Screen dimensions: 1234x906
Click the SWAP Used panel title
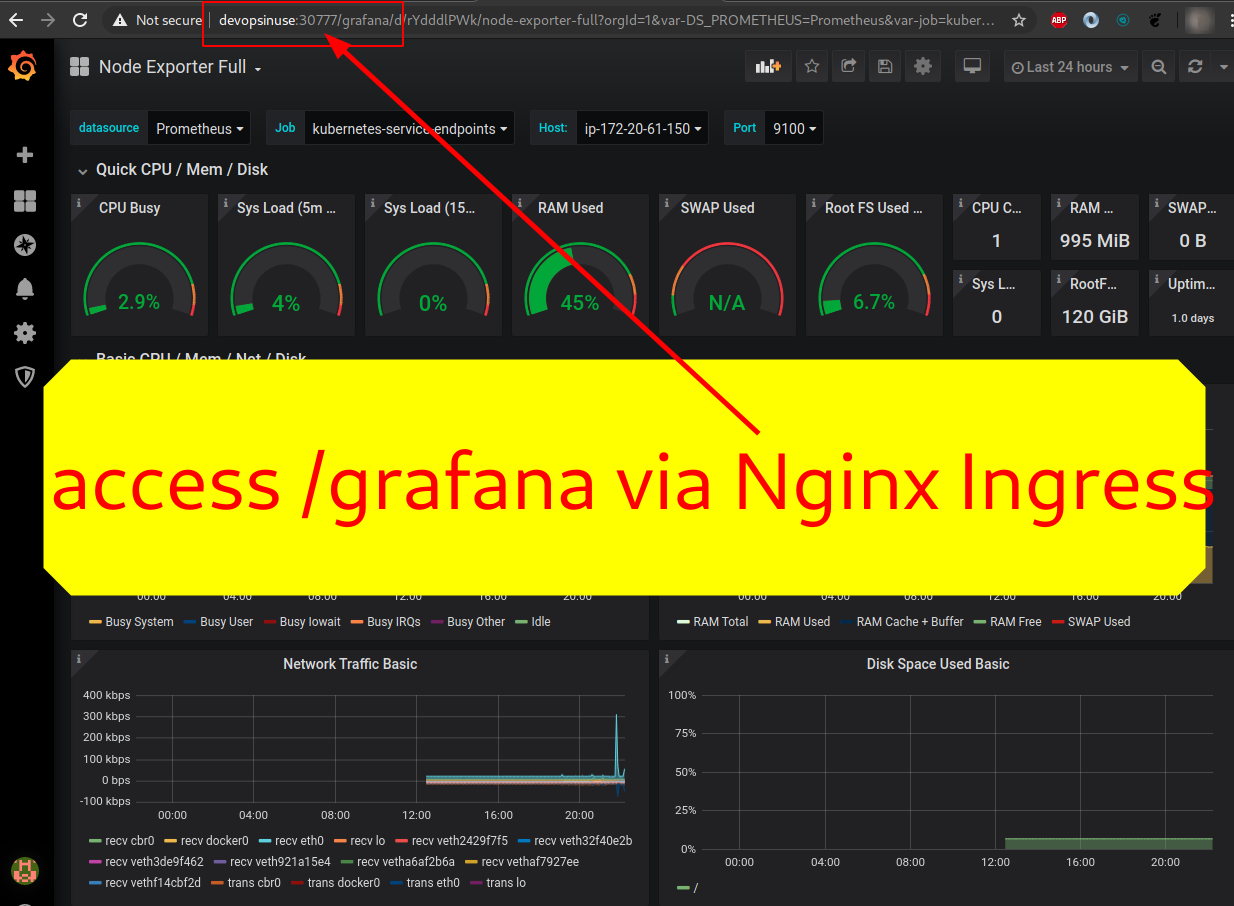click(x=718, y=208)
